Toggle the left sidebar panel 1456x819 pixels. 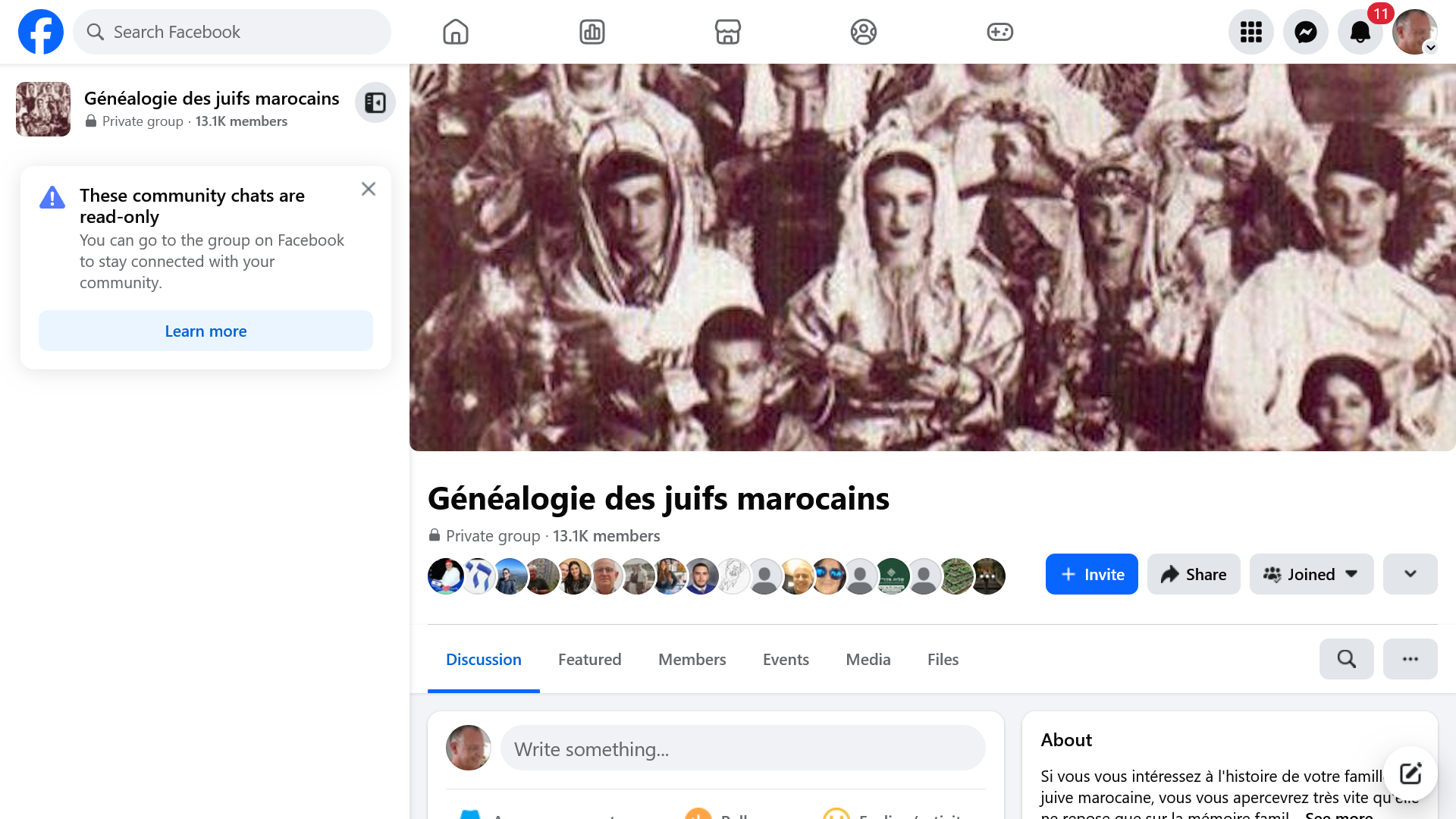pos(375,102)
